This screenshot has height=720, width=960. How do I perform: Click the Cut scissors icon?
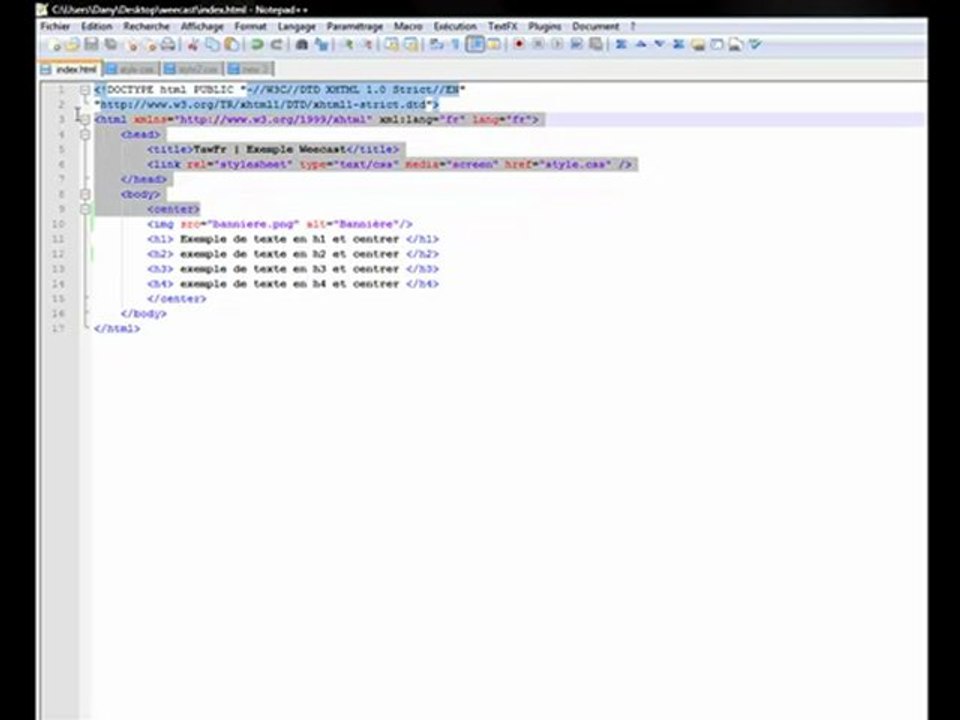pos(193,45)
